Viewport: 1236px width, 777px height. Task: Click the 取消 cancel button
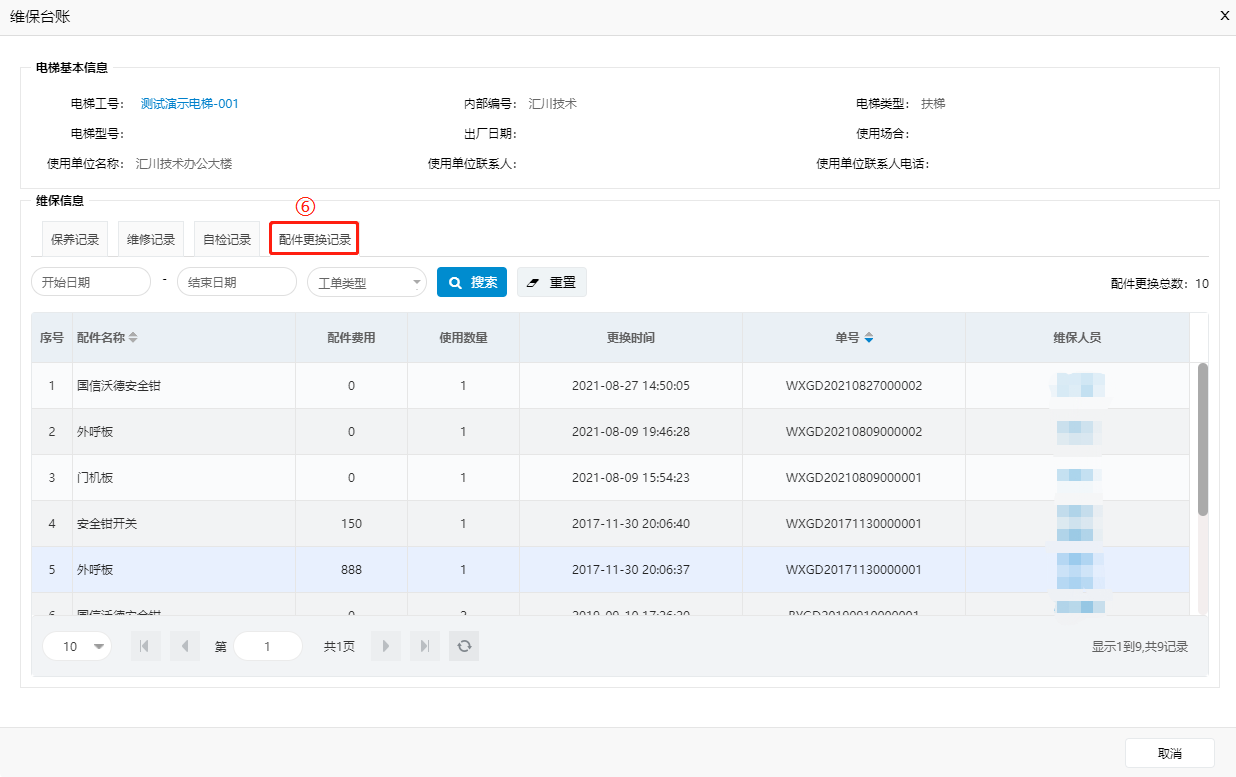click(x=1169, y=753)
